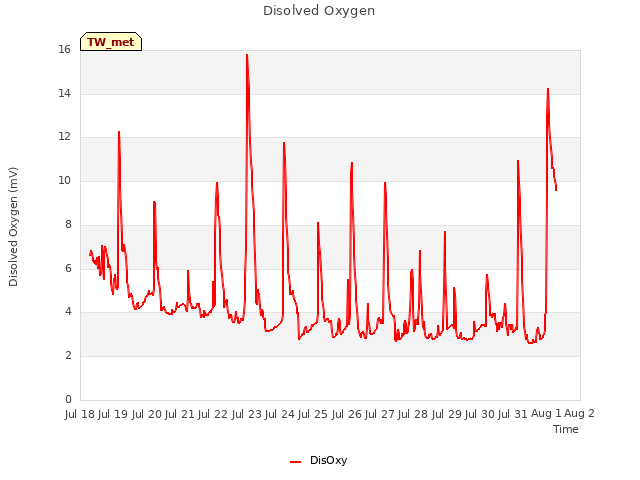Click the 'Aug 2' x-axis tick label
The height and width of the screenshot is (480, 640).
pyautogui.click(x=579, y=413)
